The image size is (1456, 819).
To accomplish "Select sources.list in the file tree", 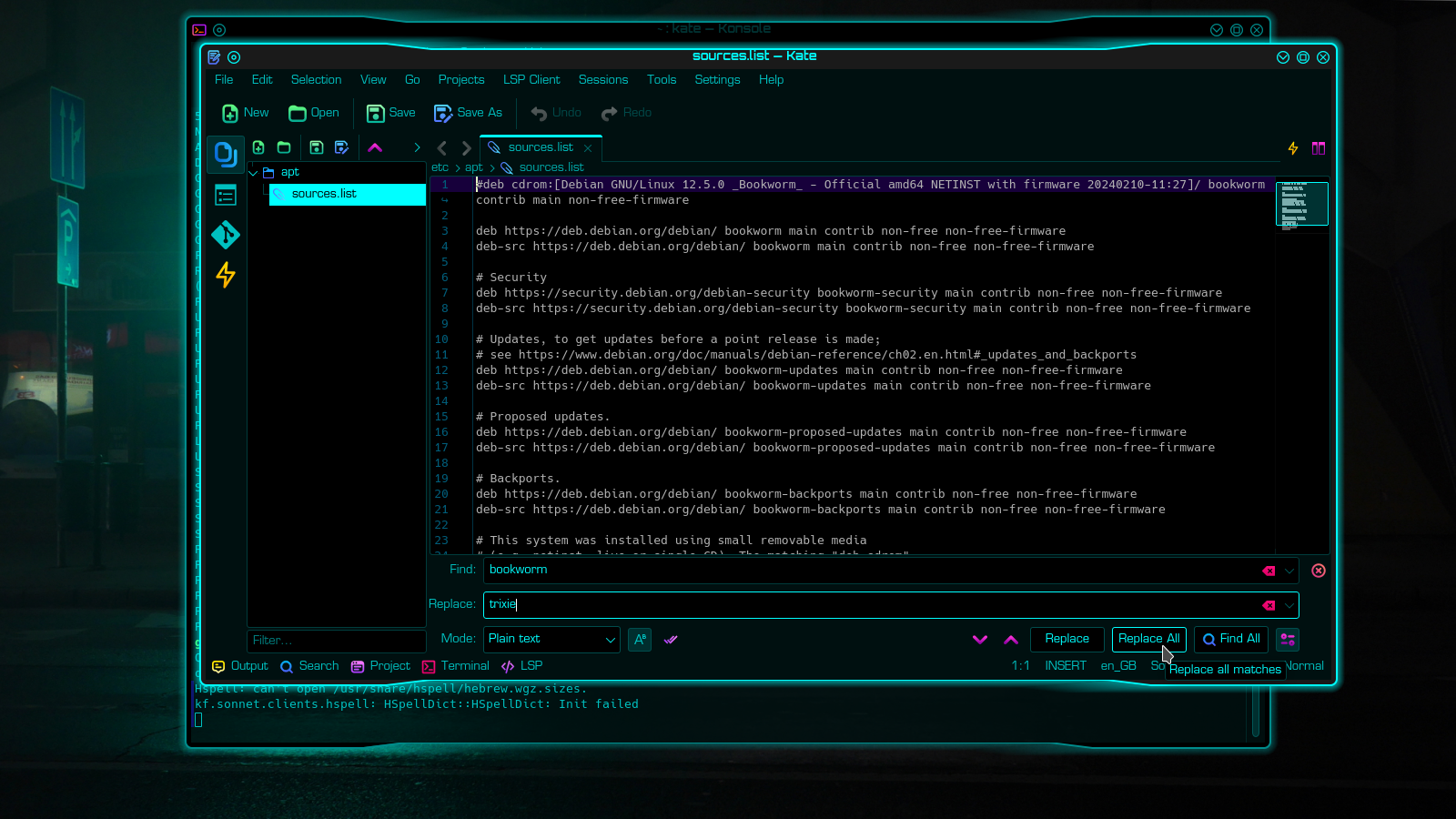I will 347,194.
